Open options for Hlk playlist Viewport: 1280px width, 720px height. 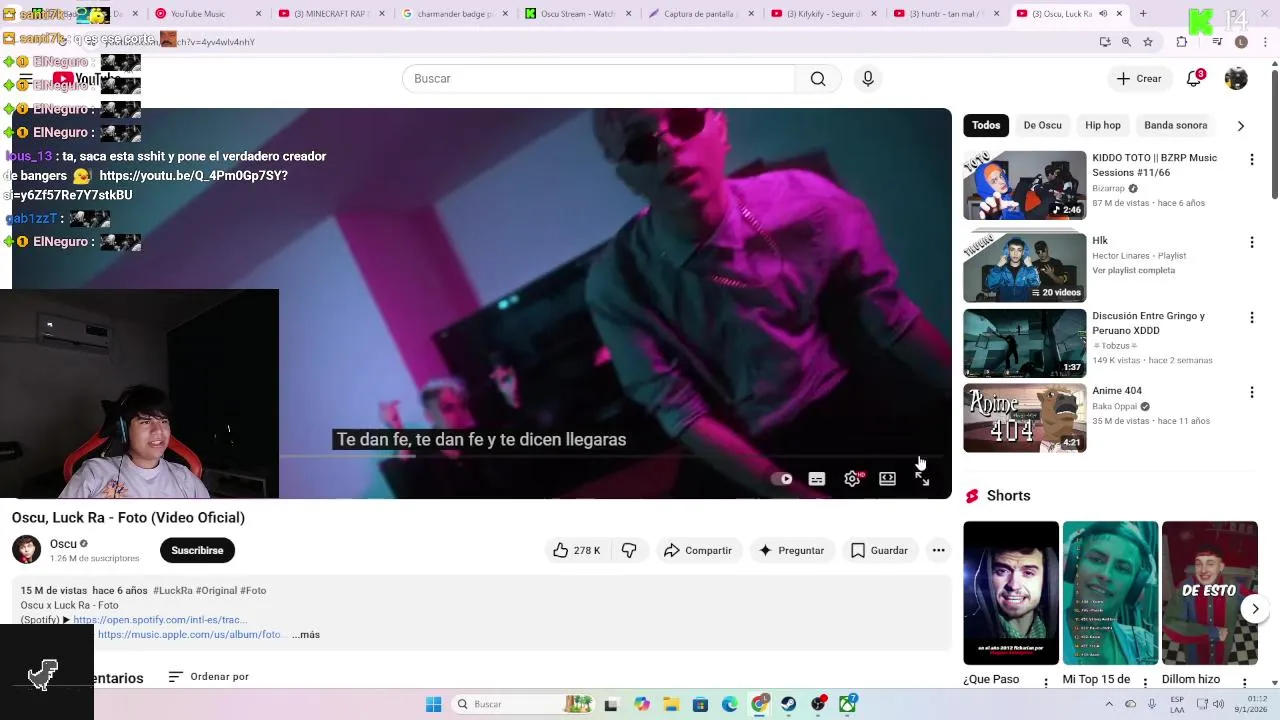point(1251,242)
